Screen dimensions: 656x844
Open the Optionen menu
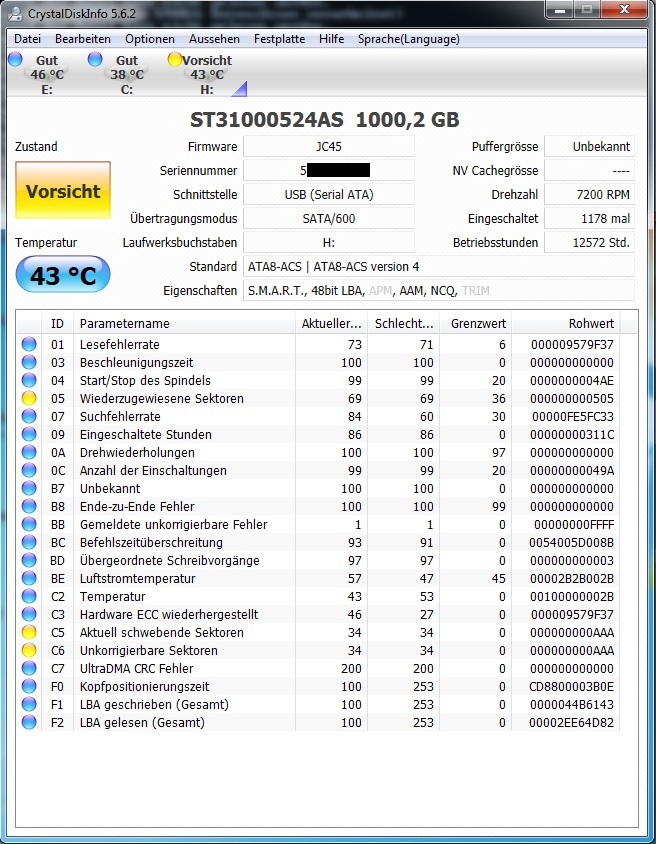pos(150,39)
